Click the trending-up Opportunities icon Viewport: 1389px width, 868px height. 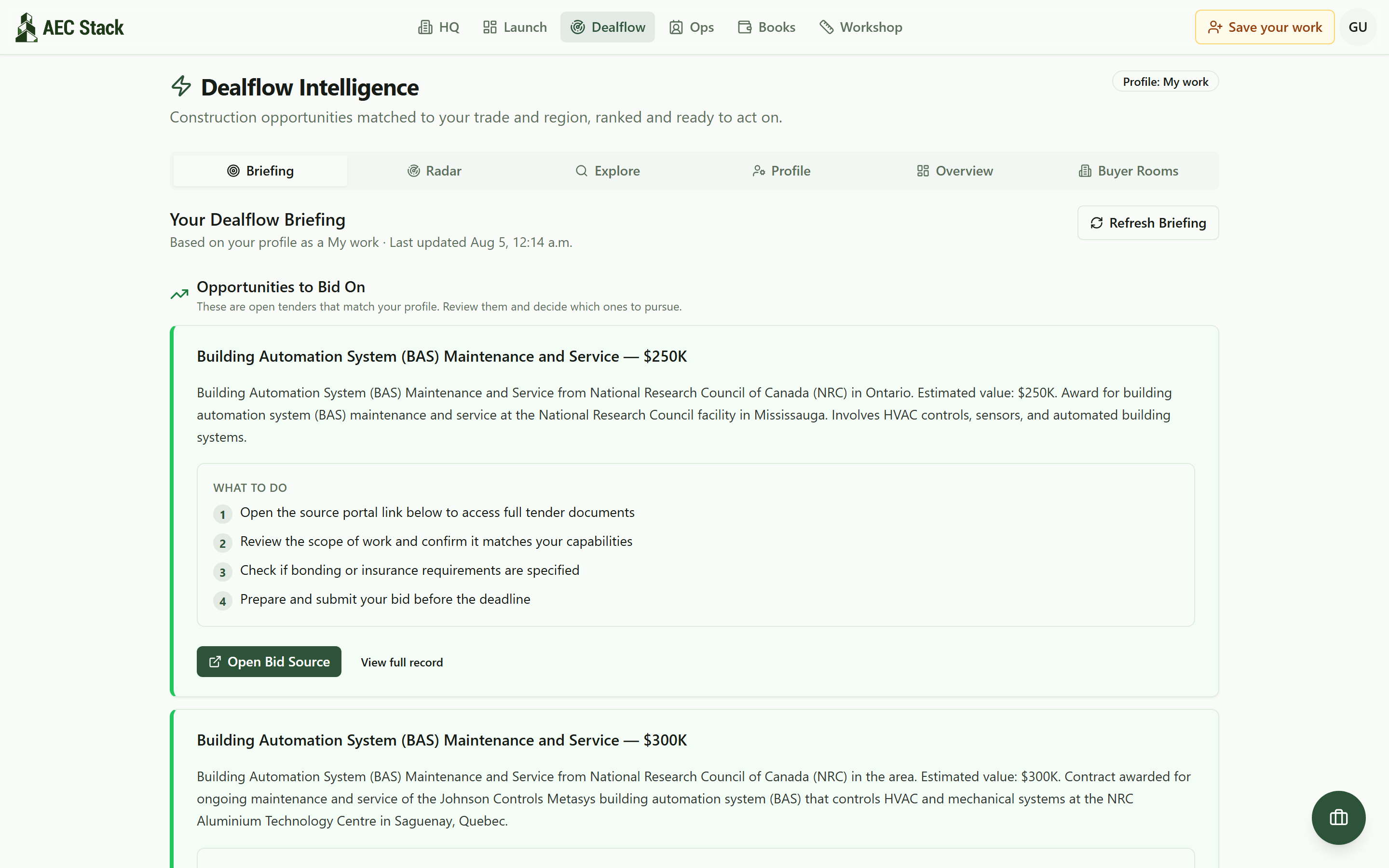click(179, 294)
